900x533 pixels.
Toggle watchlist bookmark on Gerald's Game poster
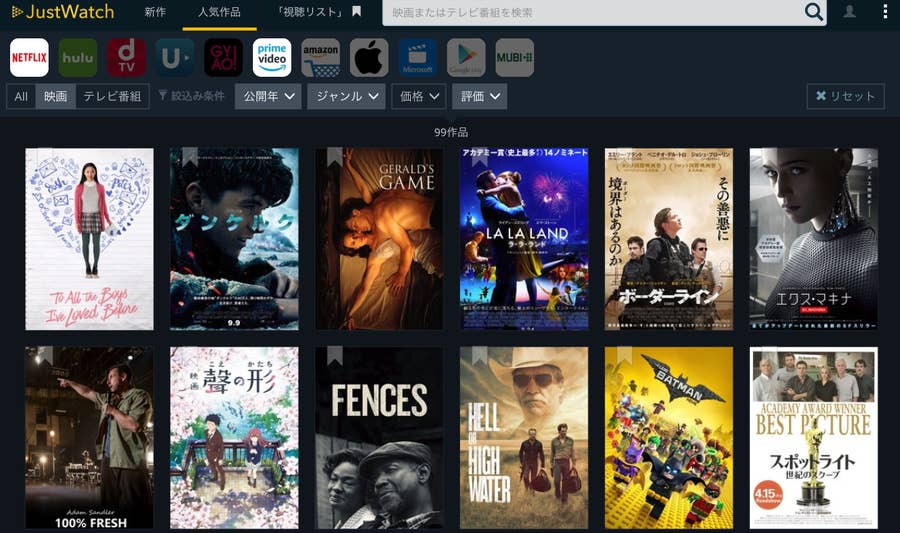[335, 157]
